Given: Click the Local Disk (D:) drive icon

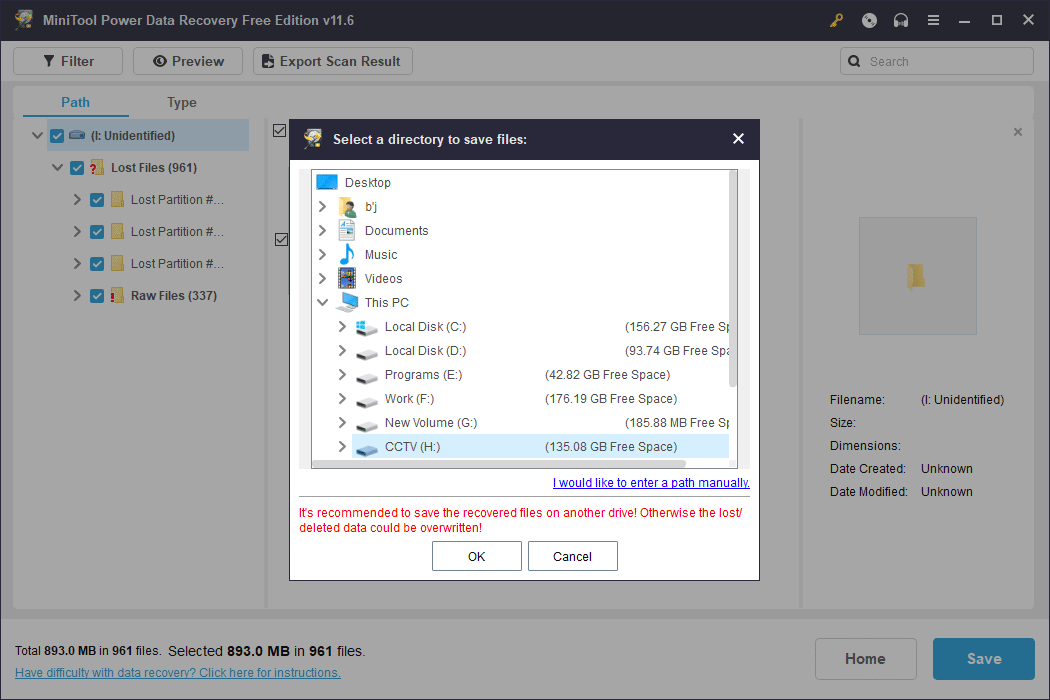Looking at the screenshot, I should (x=366, y=352).
